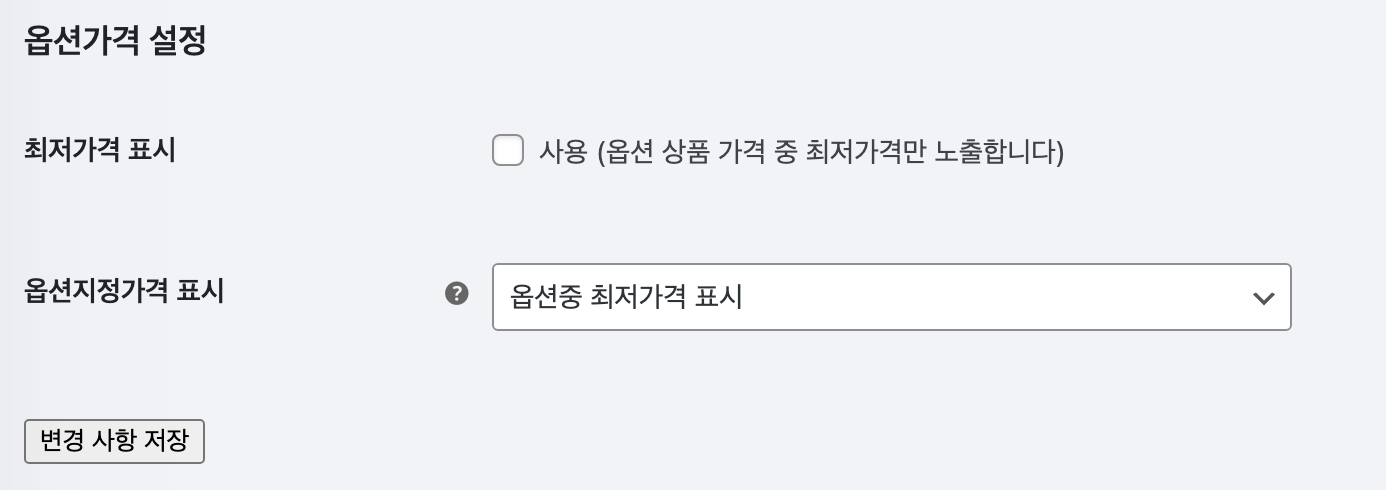The width and height of the screenshot is (1386, 490).
Task: Save changes with the 변경 사항 저장 button
Action: [x=114, y=441]
